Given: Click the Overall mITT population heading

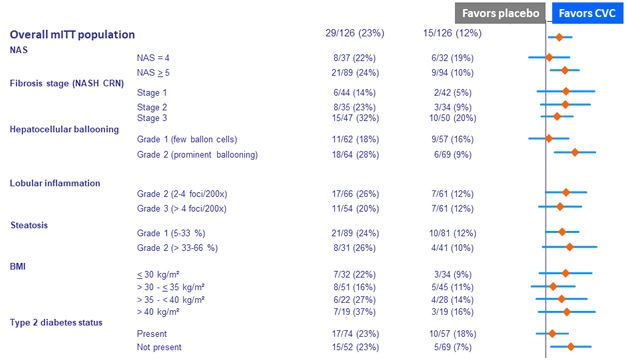Looking at the screenshot, I should coord(72,34).
